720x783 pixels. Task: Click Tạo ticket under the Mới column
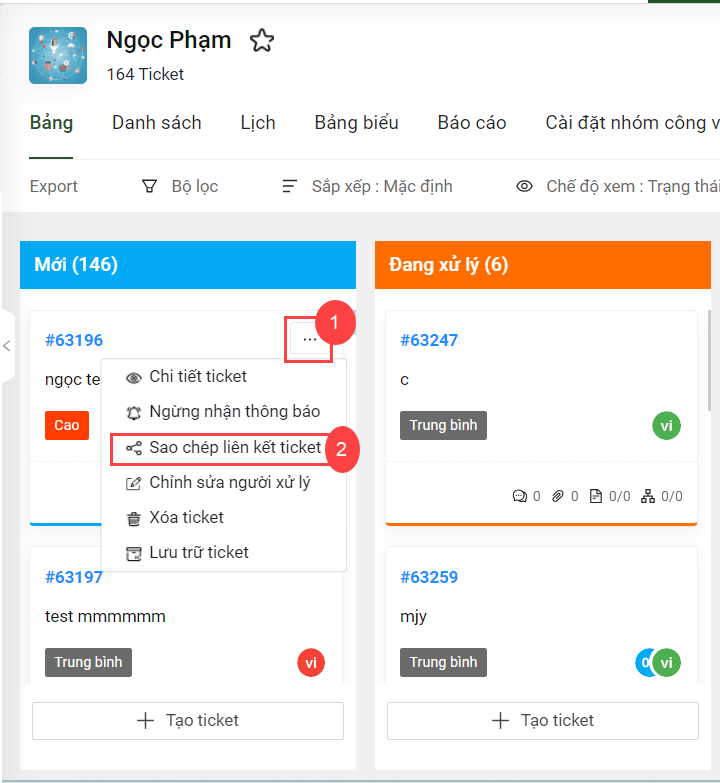coord(188,721)
